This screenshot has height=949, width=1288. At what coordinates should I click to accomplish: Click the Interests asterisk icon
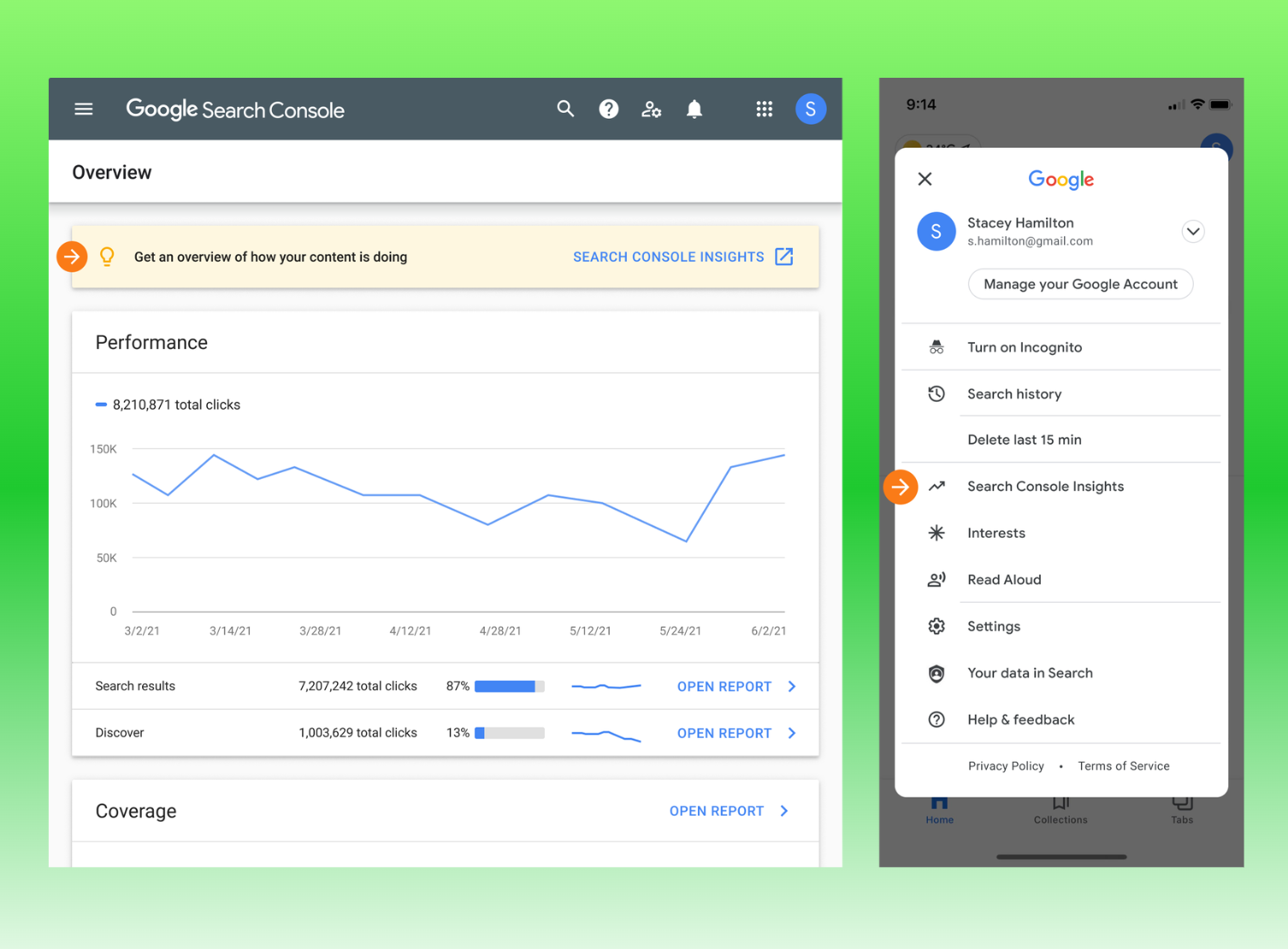[936, 533]
